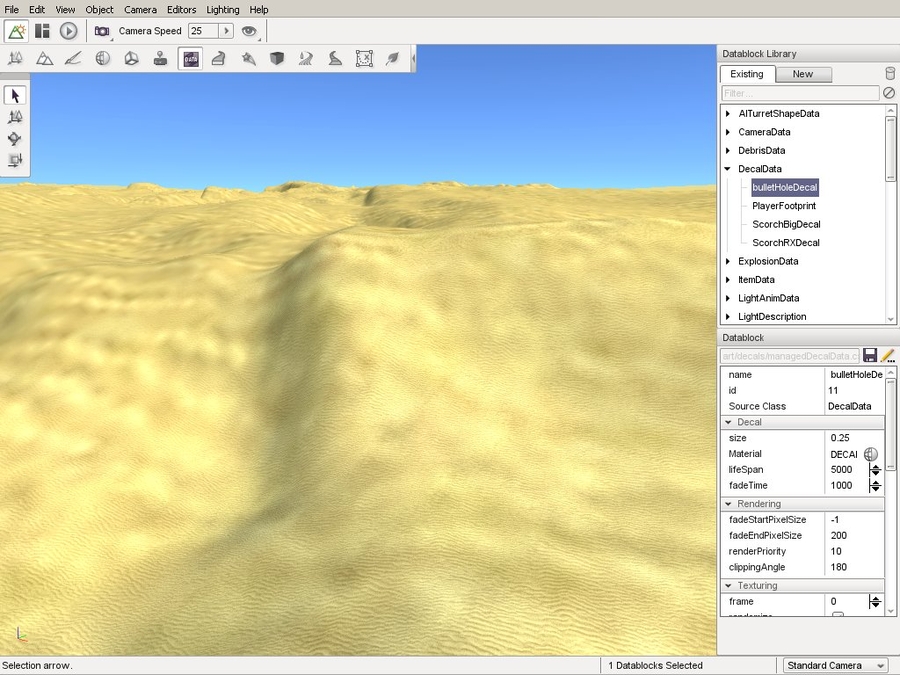Select the PlayerFootprint datablock

coord(784,205)
